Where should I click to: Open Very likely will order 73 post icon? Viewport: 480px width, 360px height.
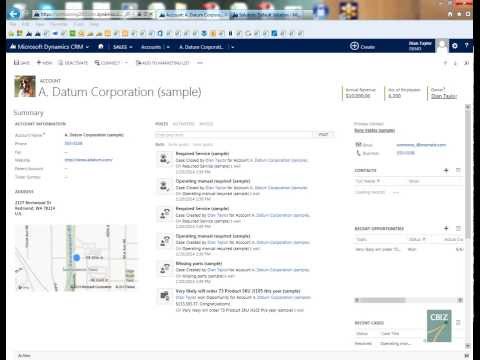click(165, 295)
